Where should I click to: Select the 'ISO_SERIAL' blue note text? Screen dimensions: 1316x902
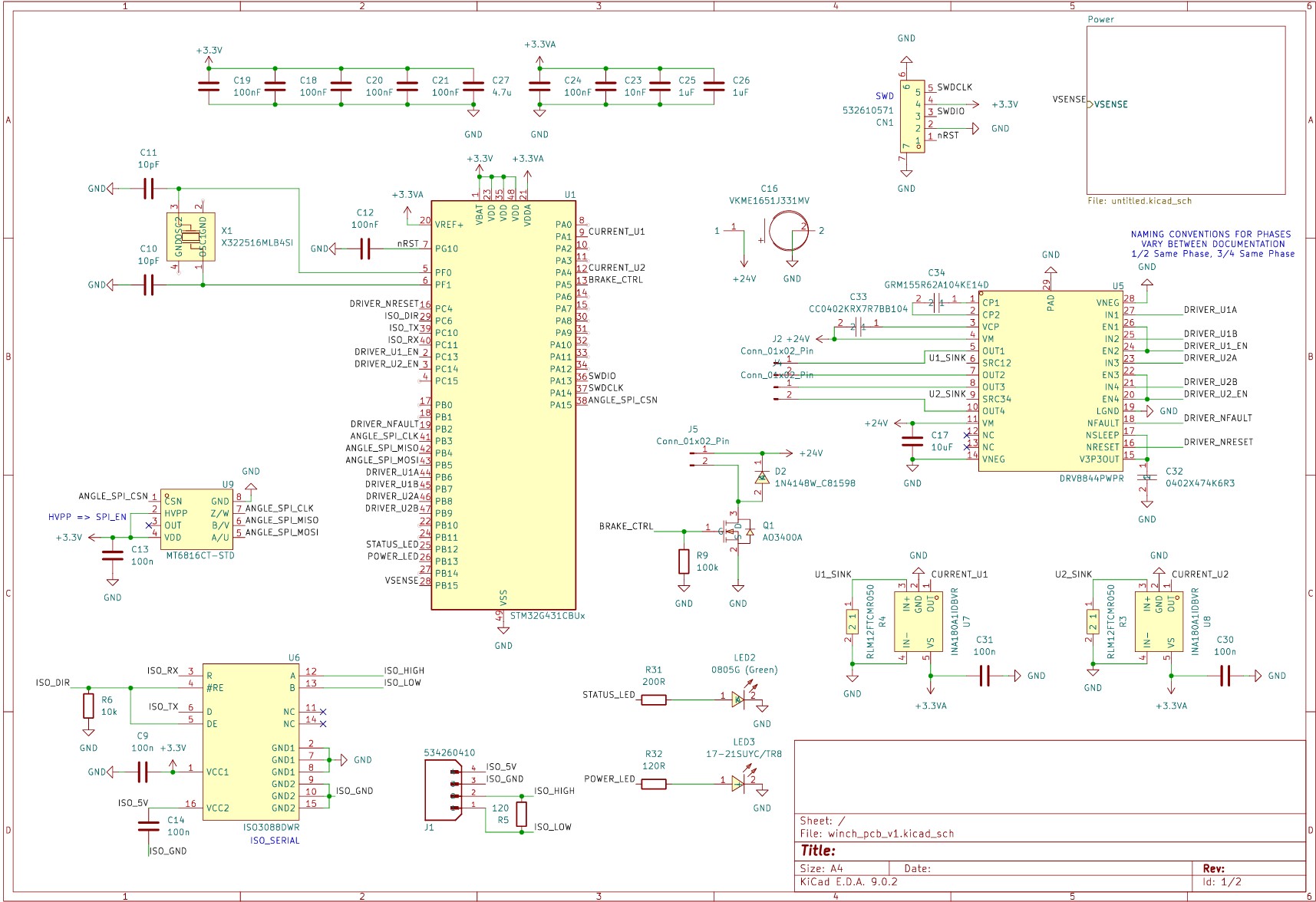[x=275, y=841]
